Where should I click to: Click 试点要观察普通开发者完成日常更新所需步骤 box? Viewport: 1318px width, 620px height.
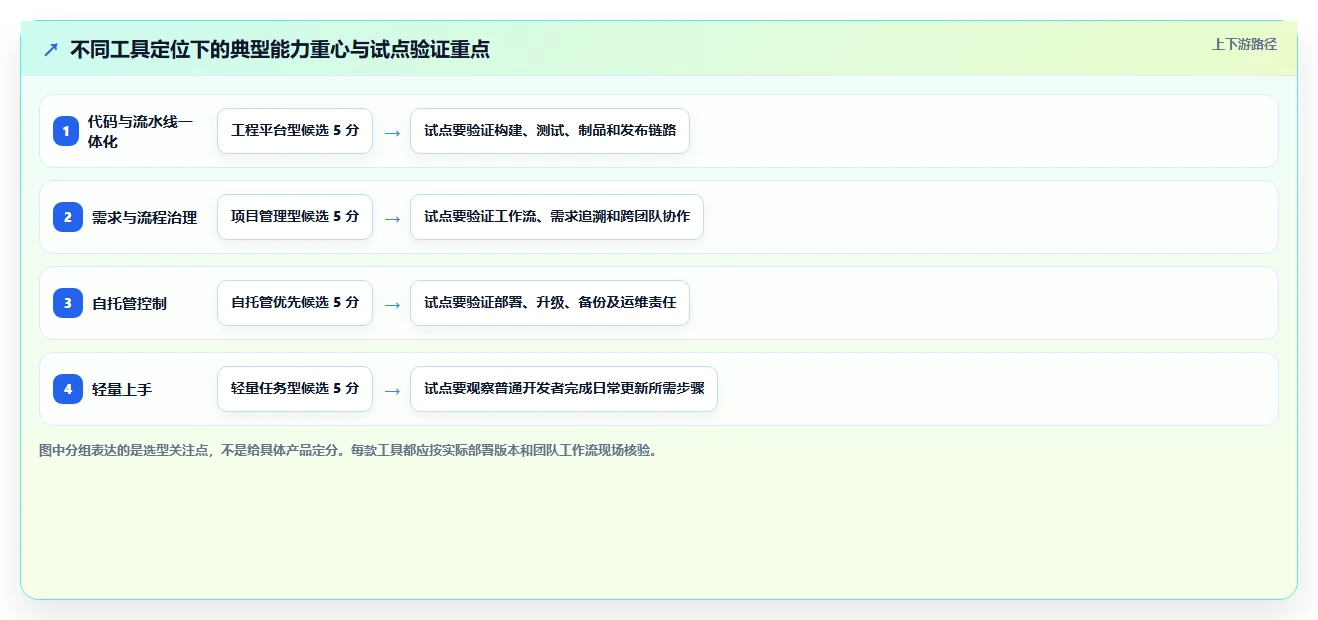tap(564, 389)
